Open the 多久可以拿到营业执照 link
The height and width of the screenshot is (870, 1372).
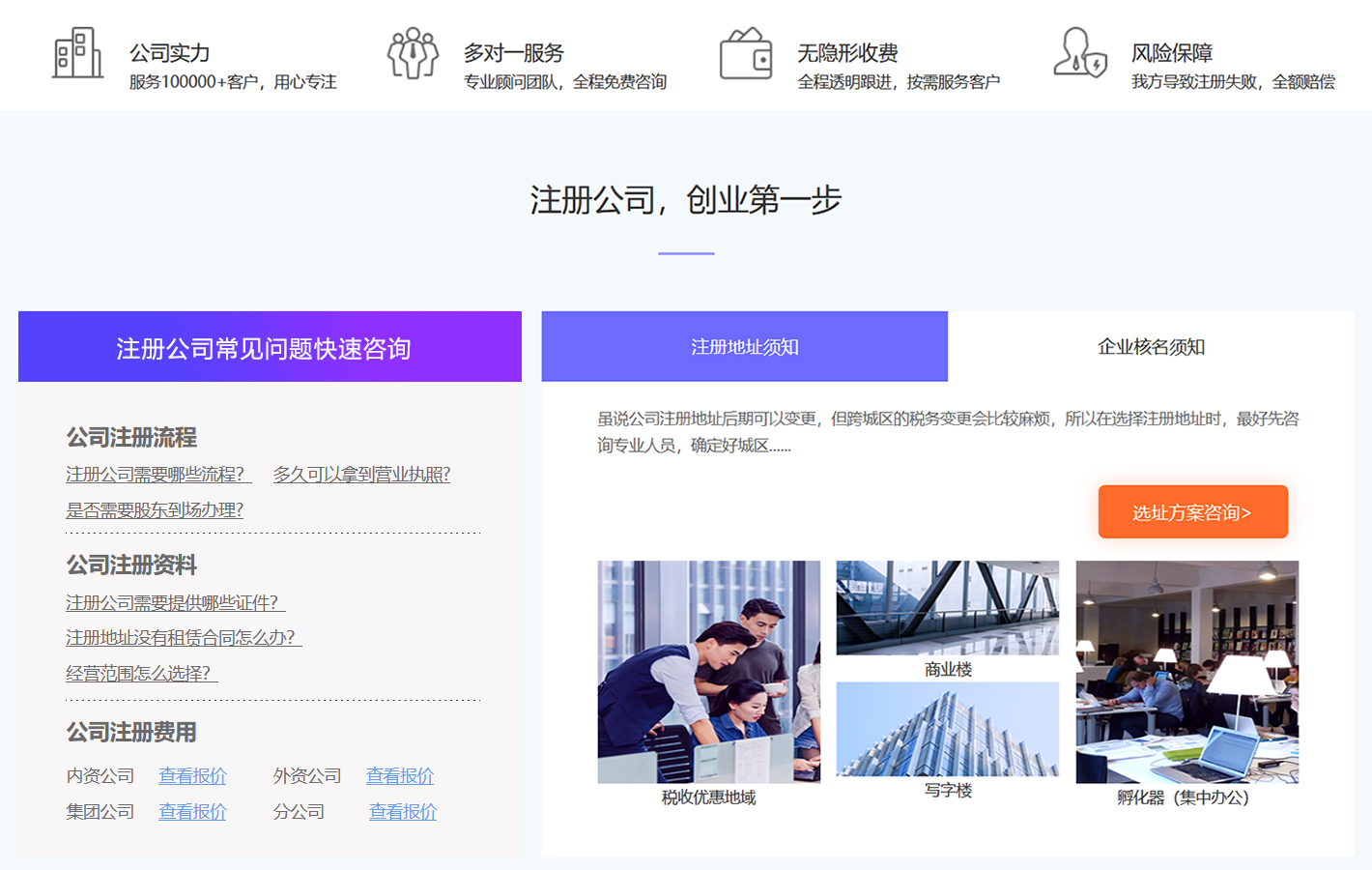pos(361,475)
